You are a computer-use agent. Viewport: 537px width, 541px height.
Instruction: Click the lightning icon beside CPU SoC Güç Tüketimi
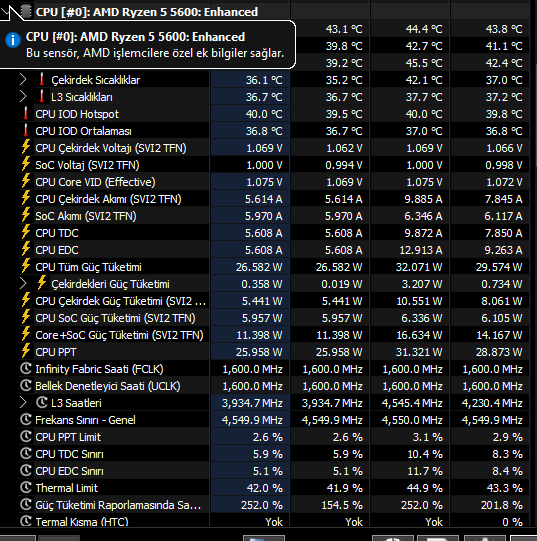point(26,317)
